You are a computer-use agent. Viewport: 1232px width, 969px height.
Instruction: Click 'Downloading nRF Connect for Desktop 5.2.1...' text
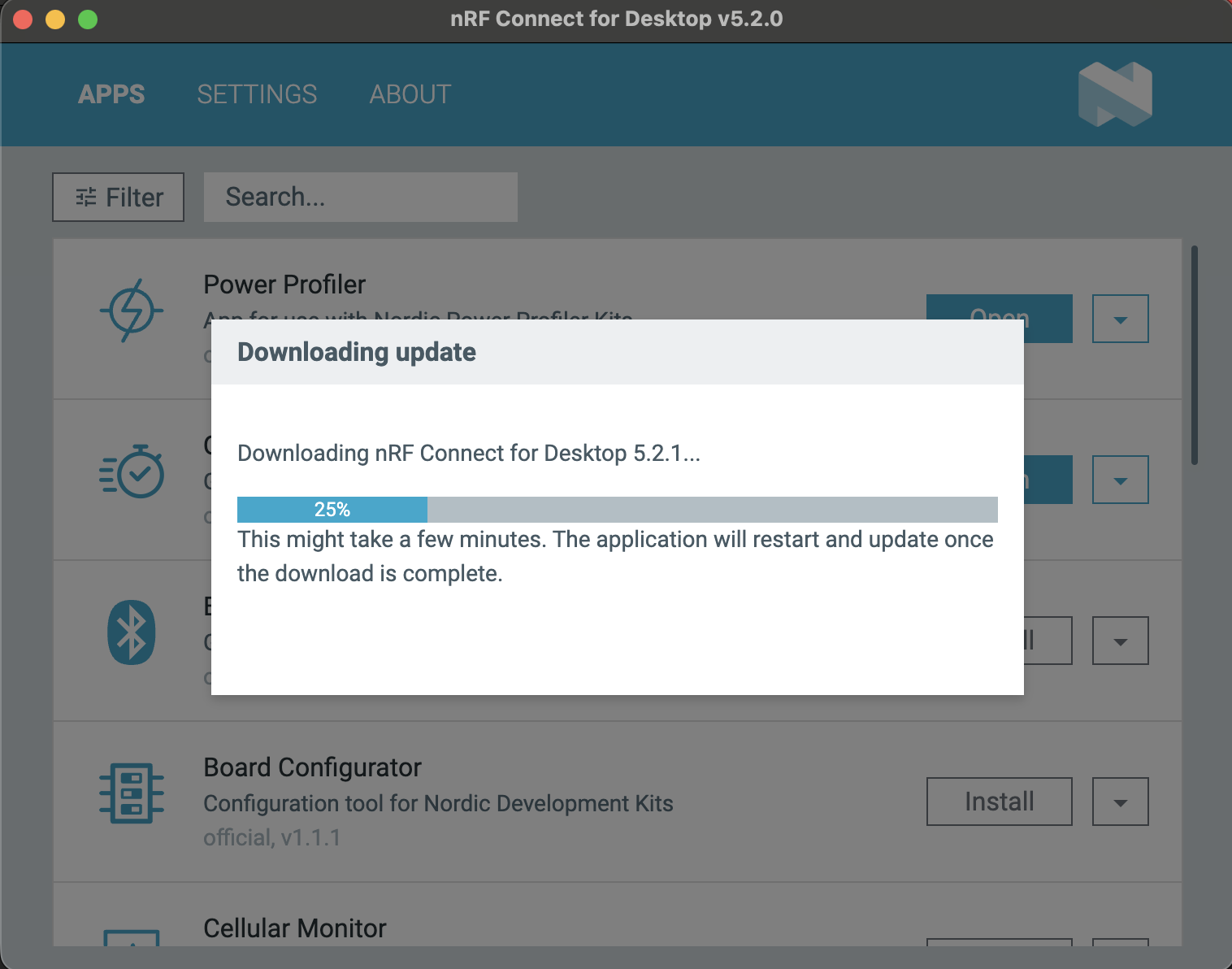click(469, 453)
